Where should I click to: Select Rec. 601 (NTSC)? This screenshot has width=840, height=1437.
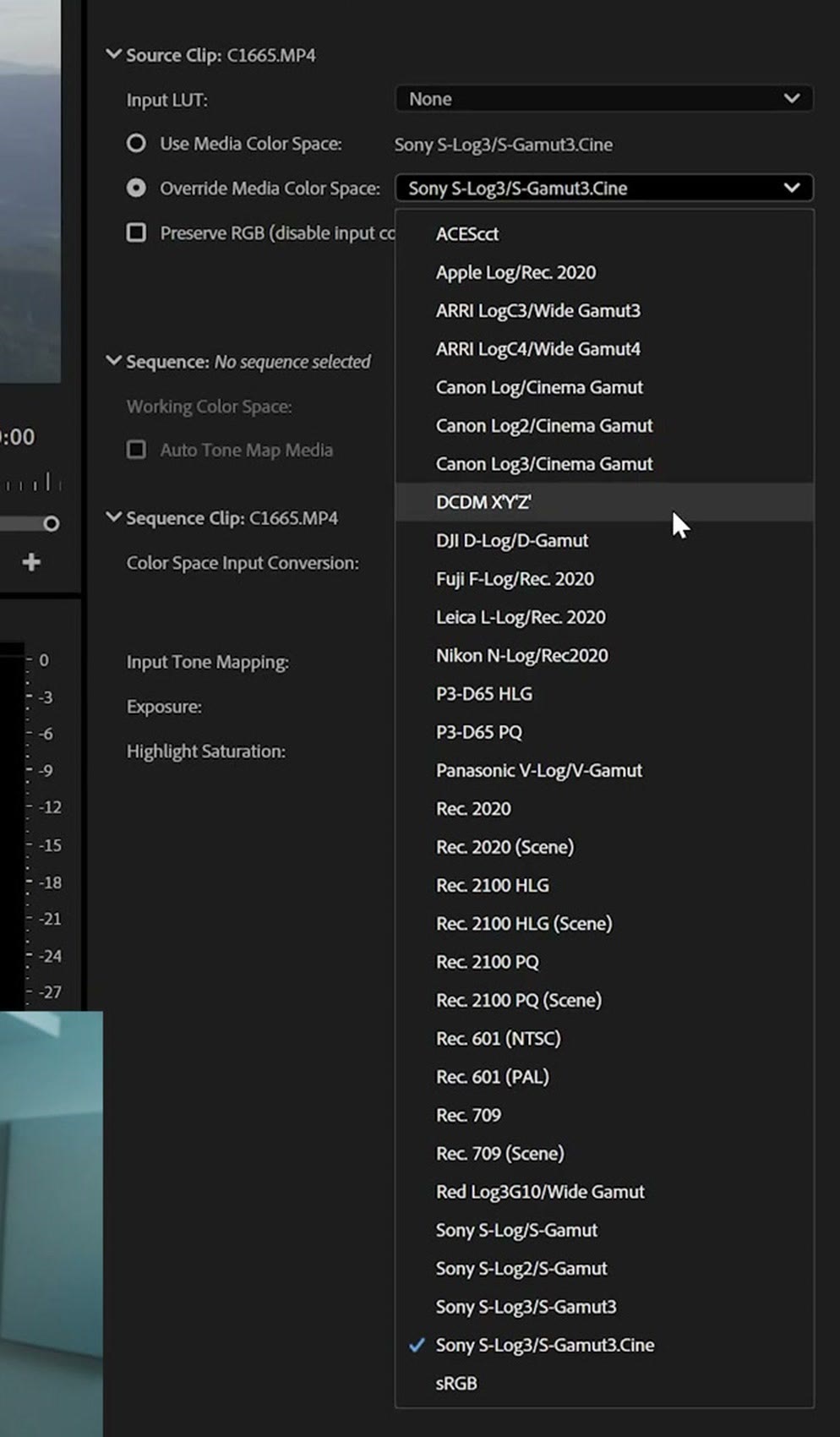[x=603, y=1039]
